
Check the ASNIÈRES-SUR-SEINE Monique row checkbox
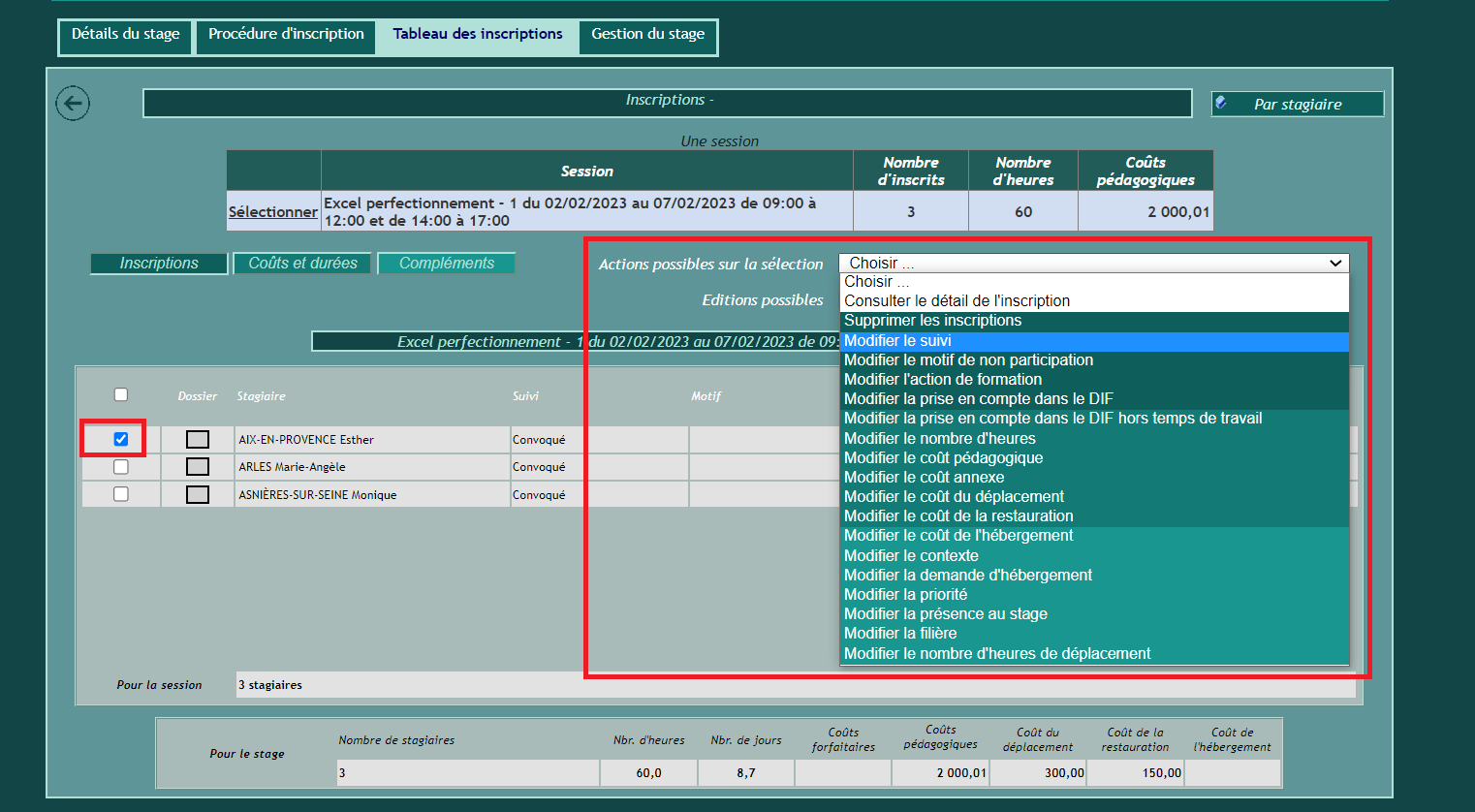coord(121,494)
